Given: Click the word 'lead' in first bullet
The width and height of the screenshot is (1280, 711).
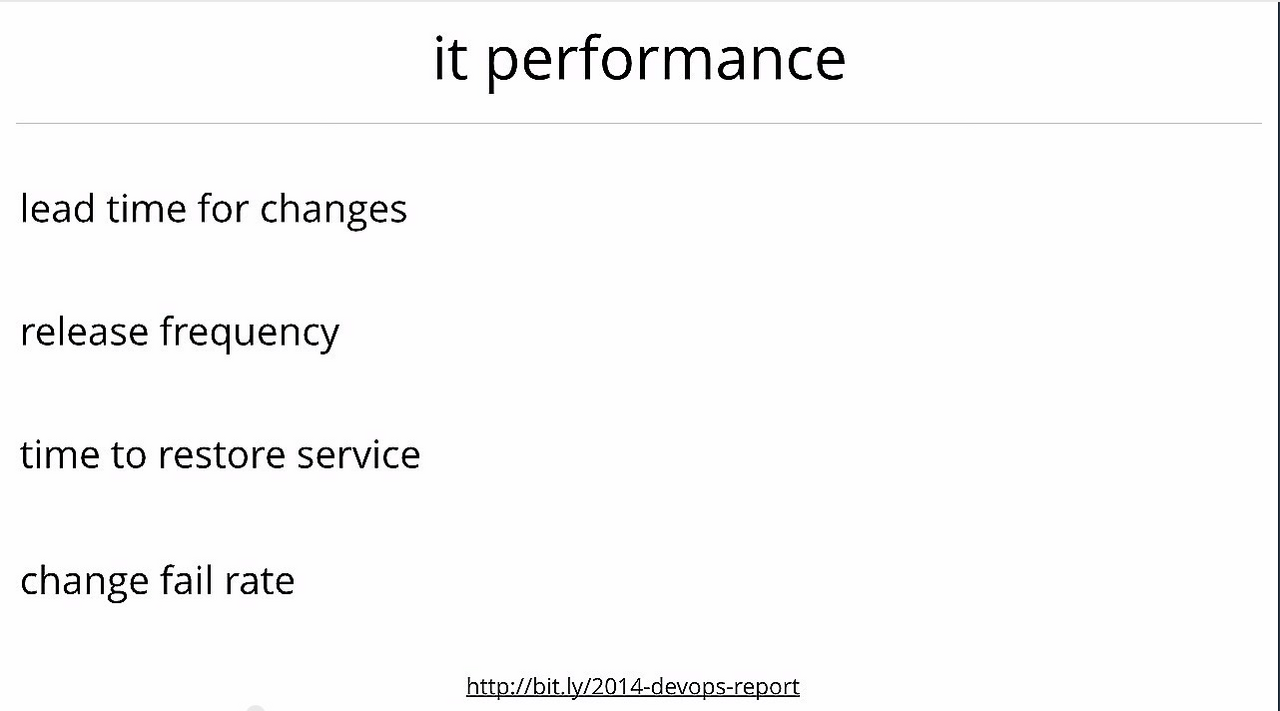Looking at the screenshot, I should [57, 208].
